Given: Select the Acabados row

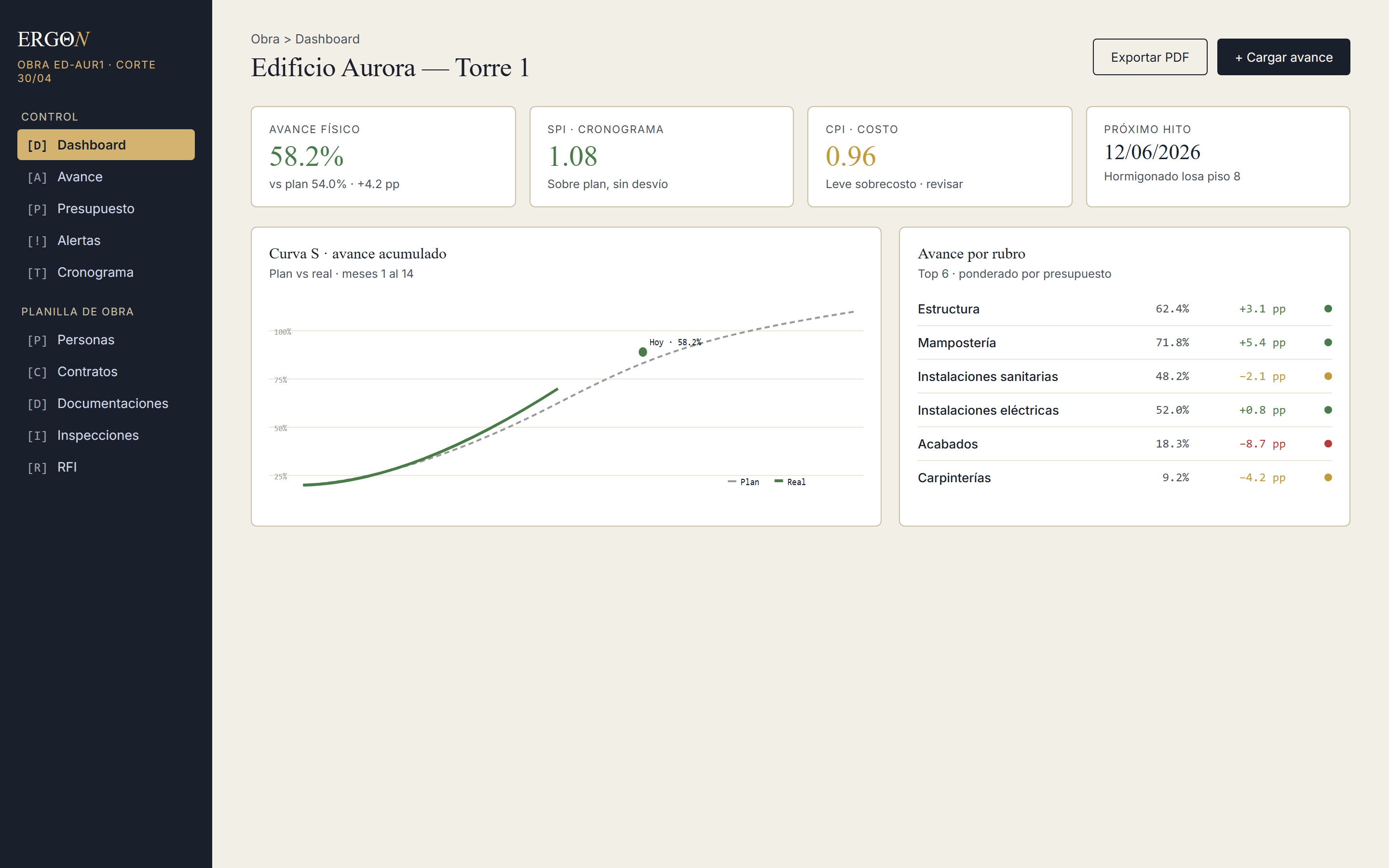Looking at the screenshot, I should 1124,444.
